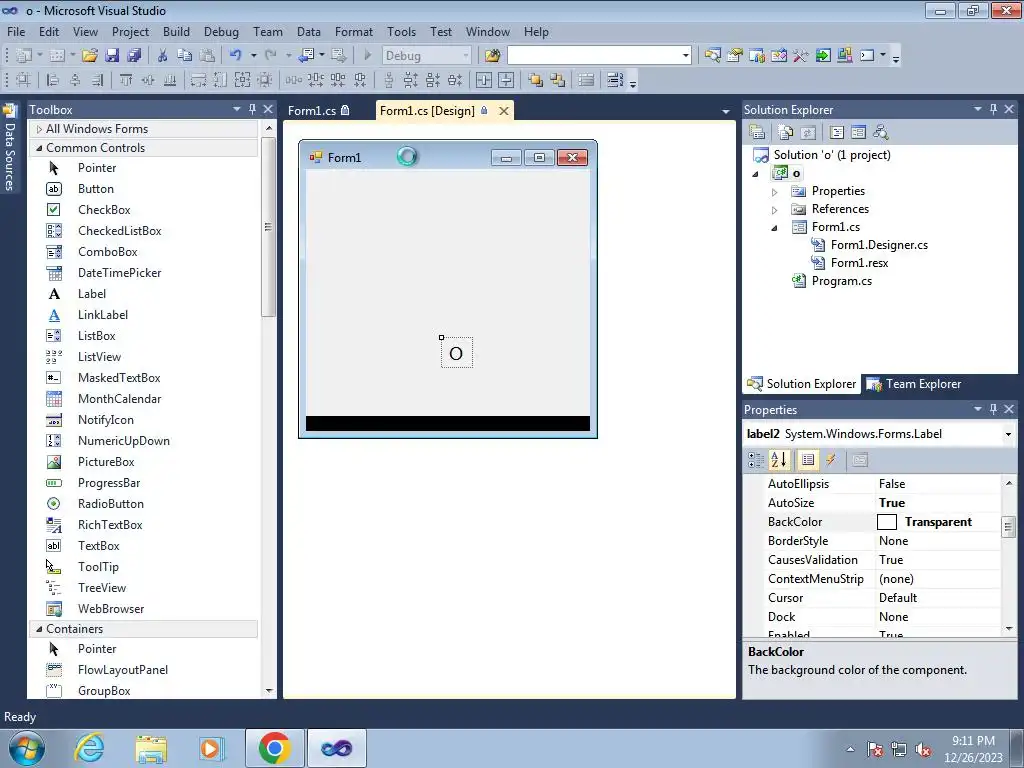Click the Properties panel vertical scrollbar thumb
This screenshot has width=1024, height=768.
pos(1008,526)
